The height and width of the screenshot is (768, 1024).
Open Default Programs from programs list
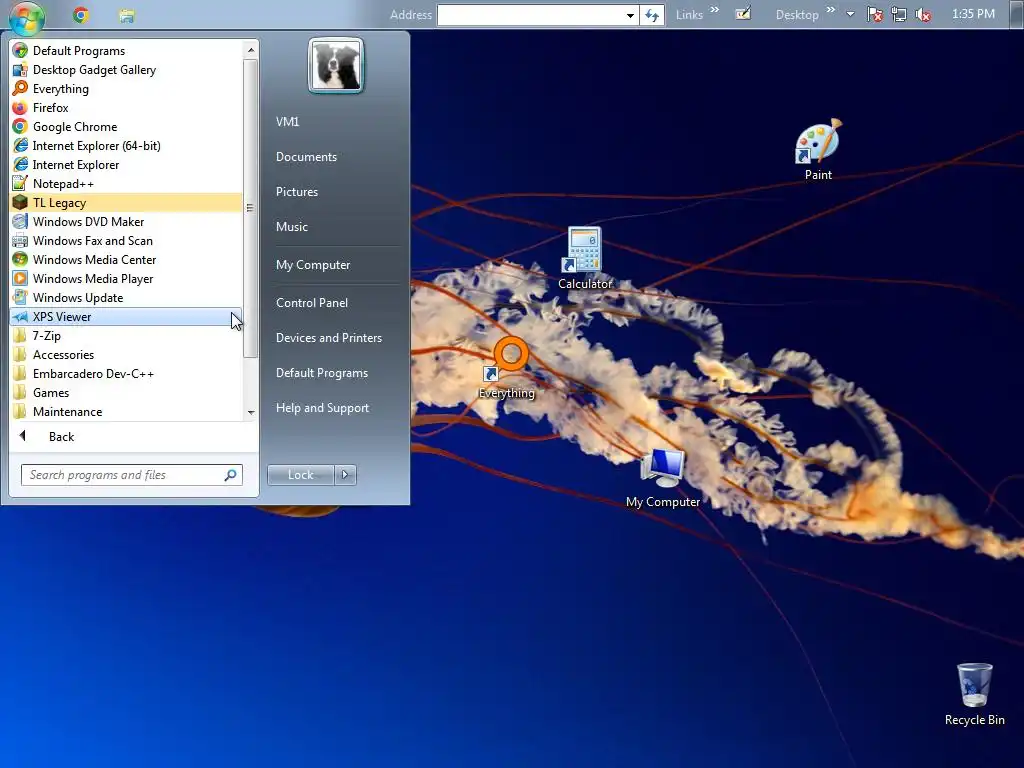[126, 51]
